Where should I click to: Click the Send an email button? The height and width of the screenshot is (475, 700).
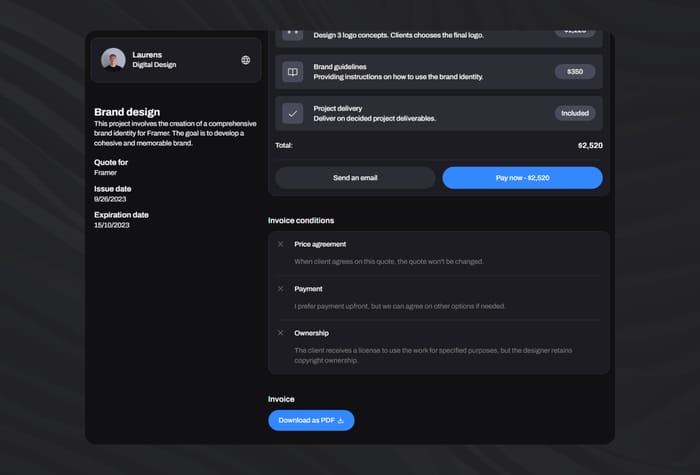click(355, 178)
